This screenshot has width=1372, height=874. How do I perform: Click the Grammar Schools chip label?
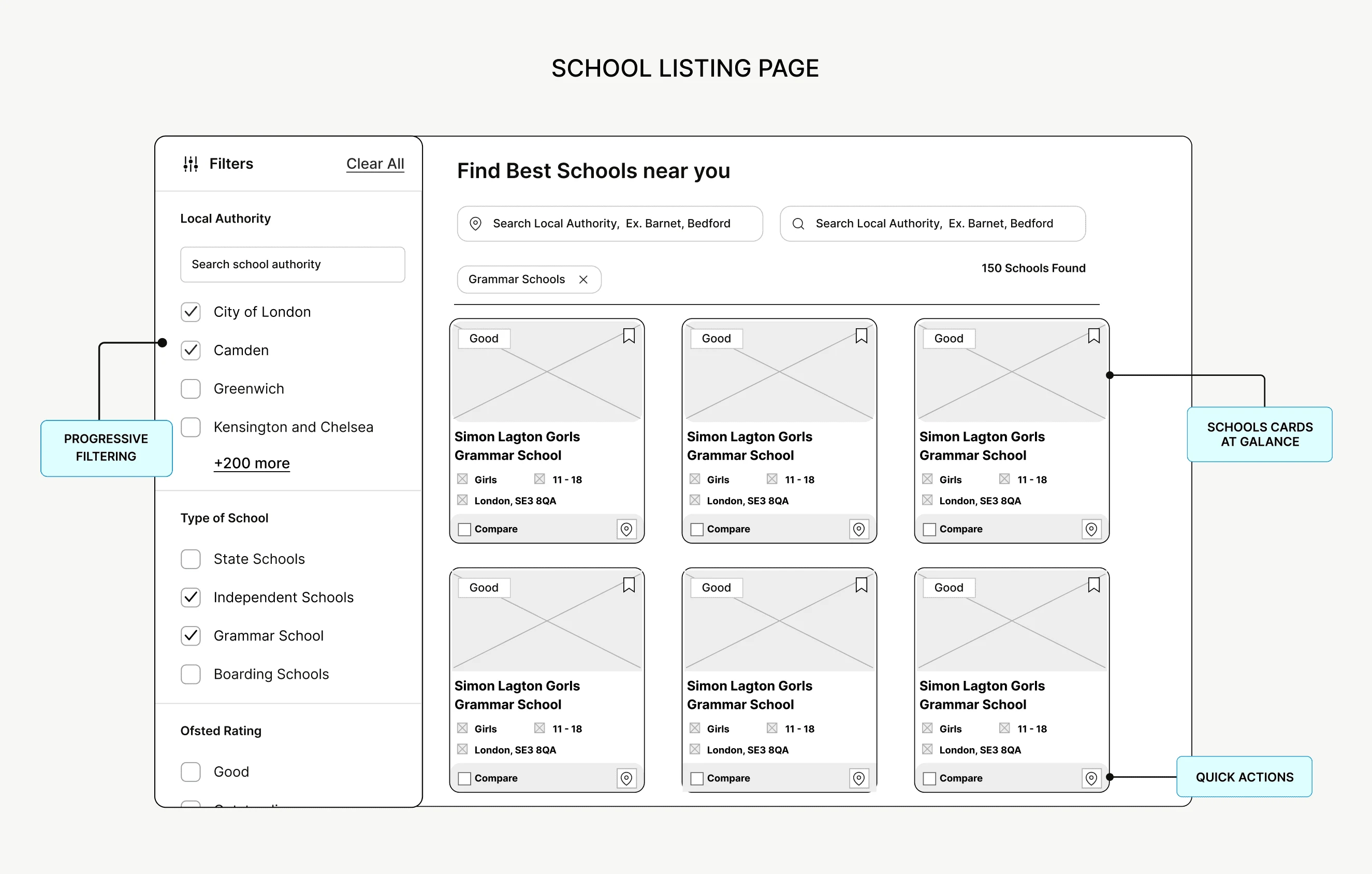pos(516,279)
